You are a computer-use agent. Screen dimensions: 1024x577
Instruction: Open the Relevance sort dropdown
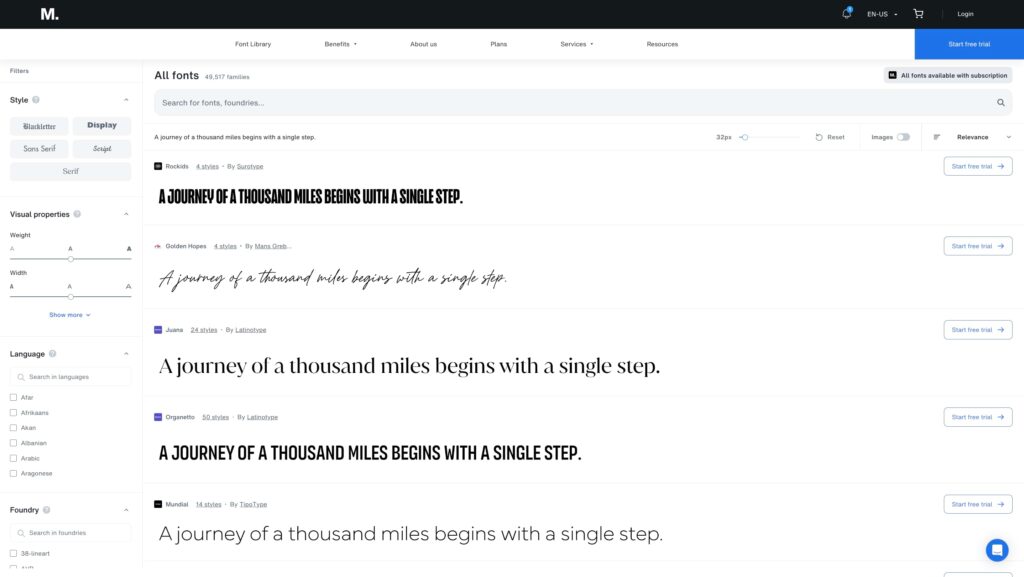(984, 137)
